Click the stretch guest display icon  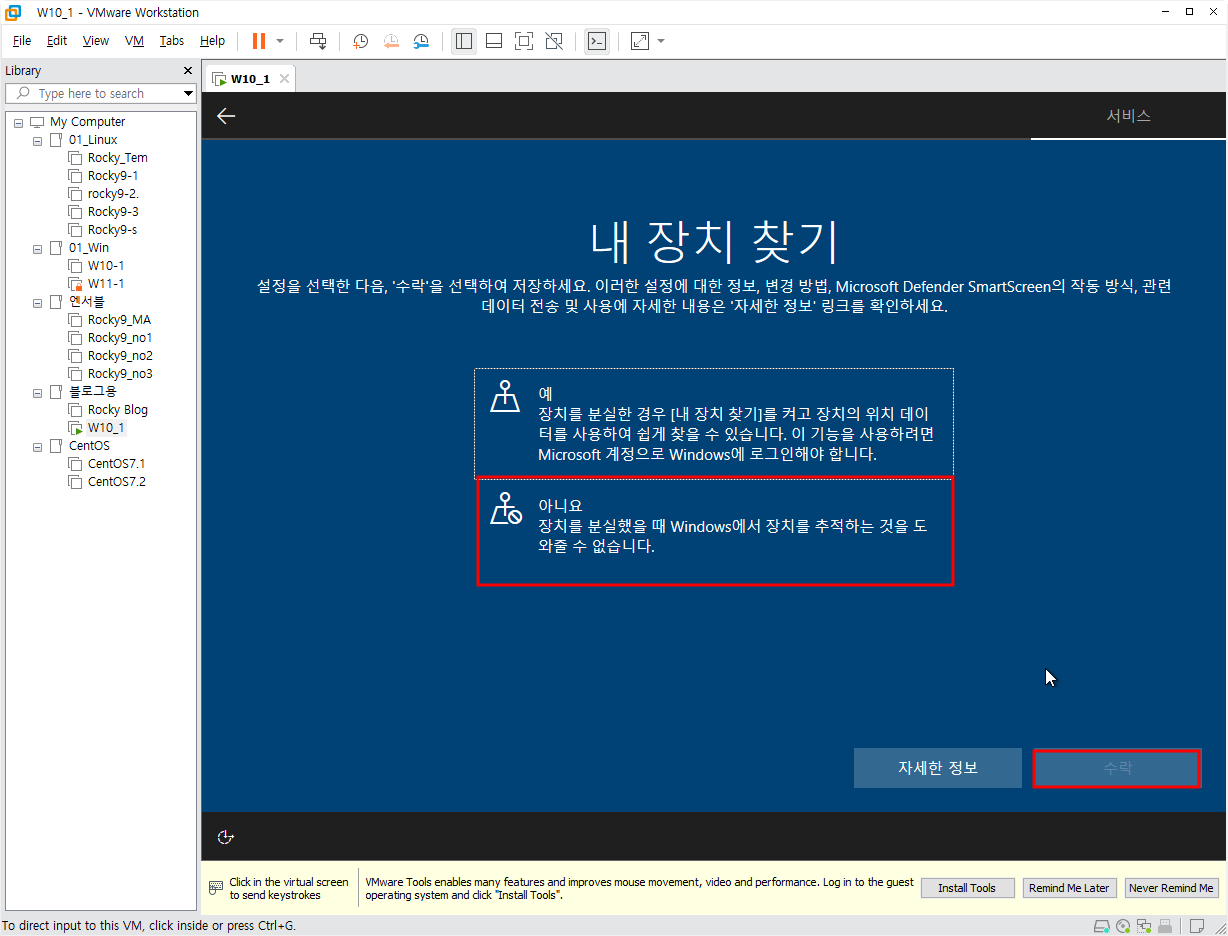click(640, 41)
